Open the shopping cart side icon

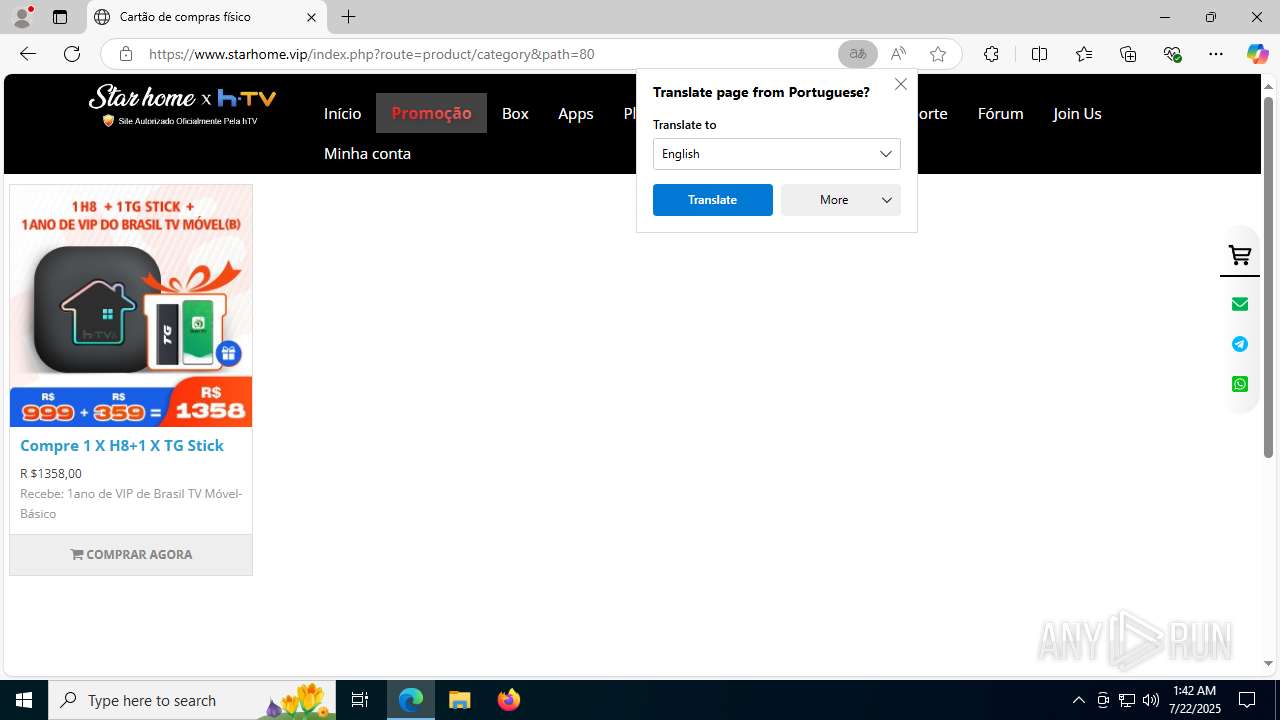pyautogui.click(x=1240, y=256)
